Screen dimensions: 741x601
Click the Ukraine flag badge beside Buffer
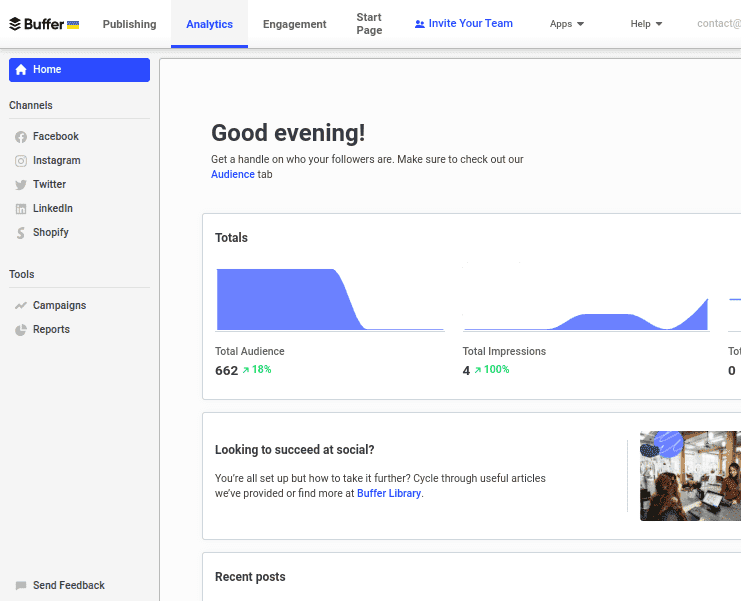coord(73,25)
